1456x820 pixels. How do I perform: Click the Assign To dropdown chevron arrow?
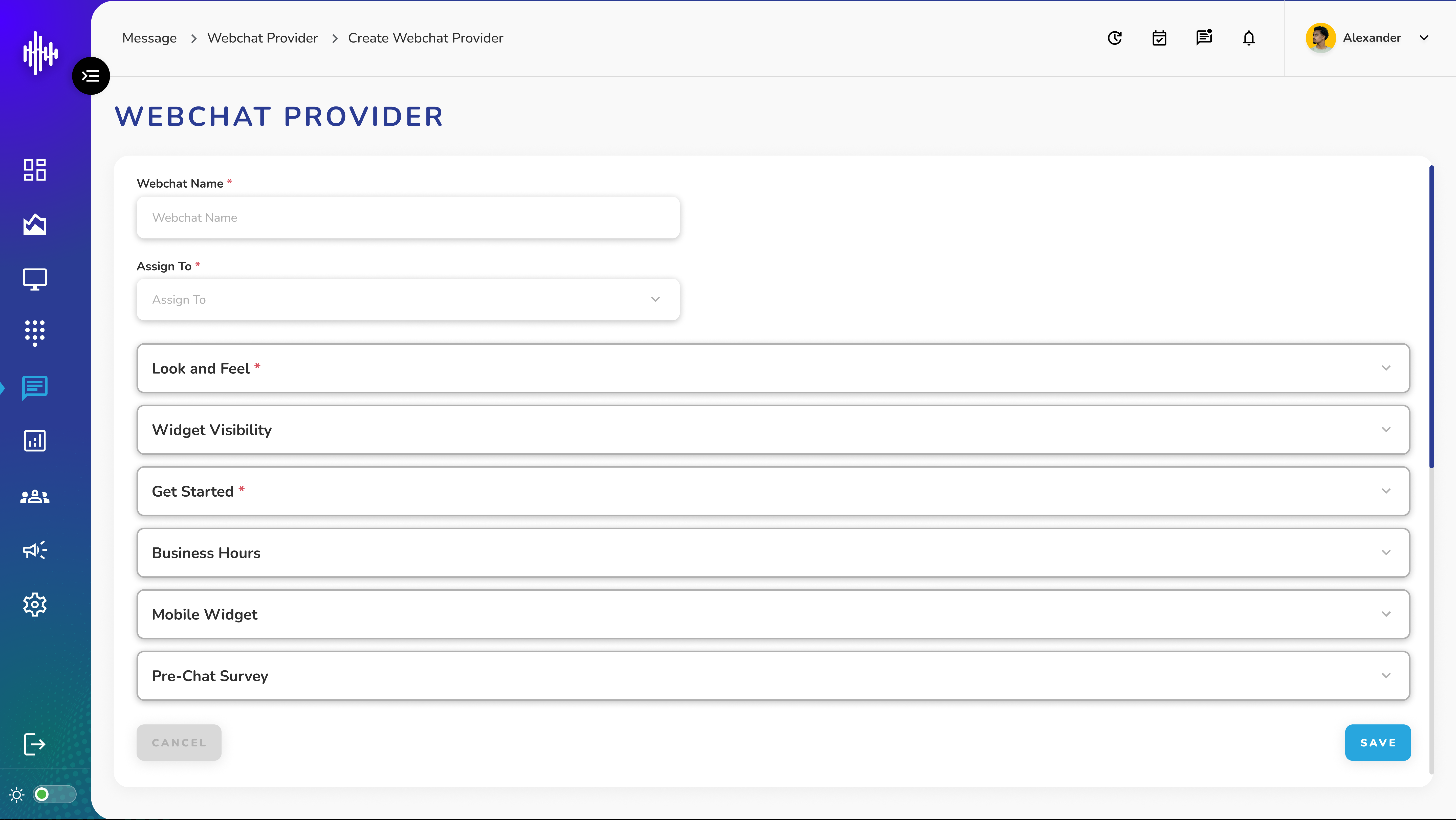(x=655, y=300)
